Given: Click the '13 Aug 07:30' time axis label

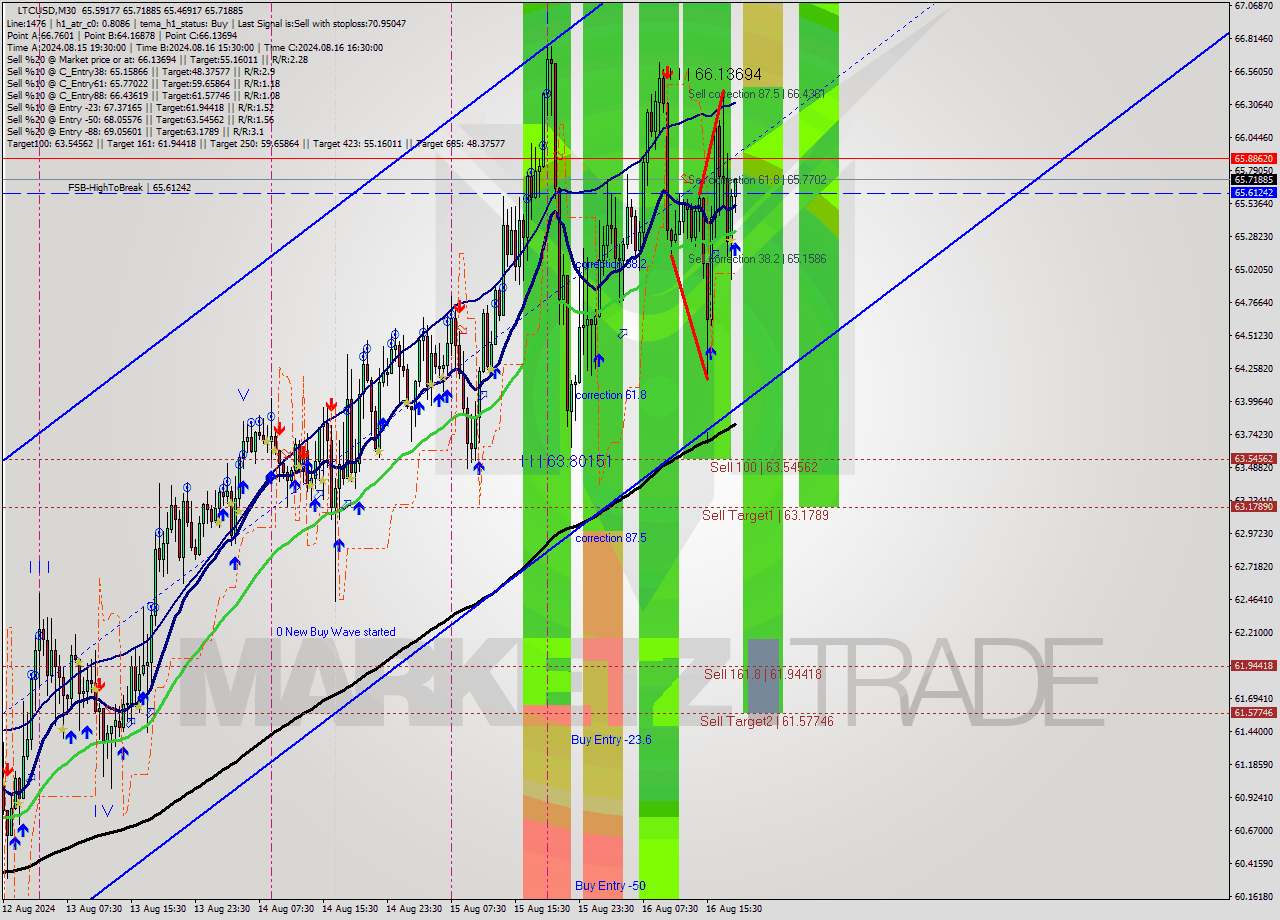Looking at the screenshot, I should (94, 909).
